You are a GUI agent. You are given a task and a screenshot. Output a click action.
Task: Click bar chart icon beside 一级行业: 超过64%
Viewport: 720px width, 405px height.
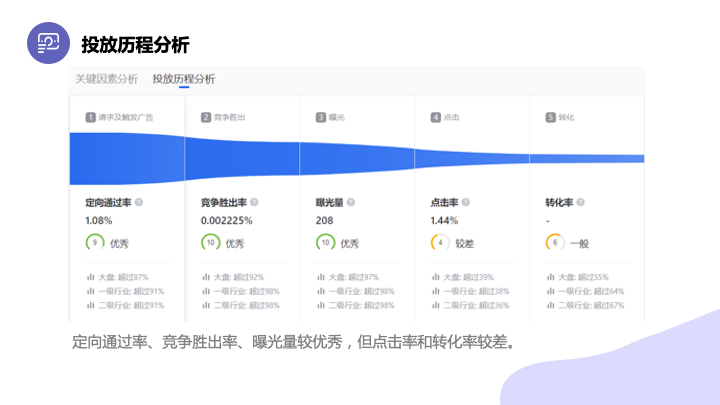550,291
